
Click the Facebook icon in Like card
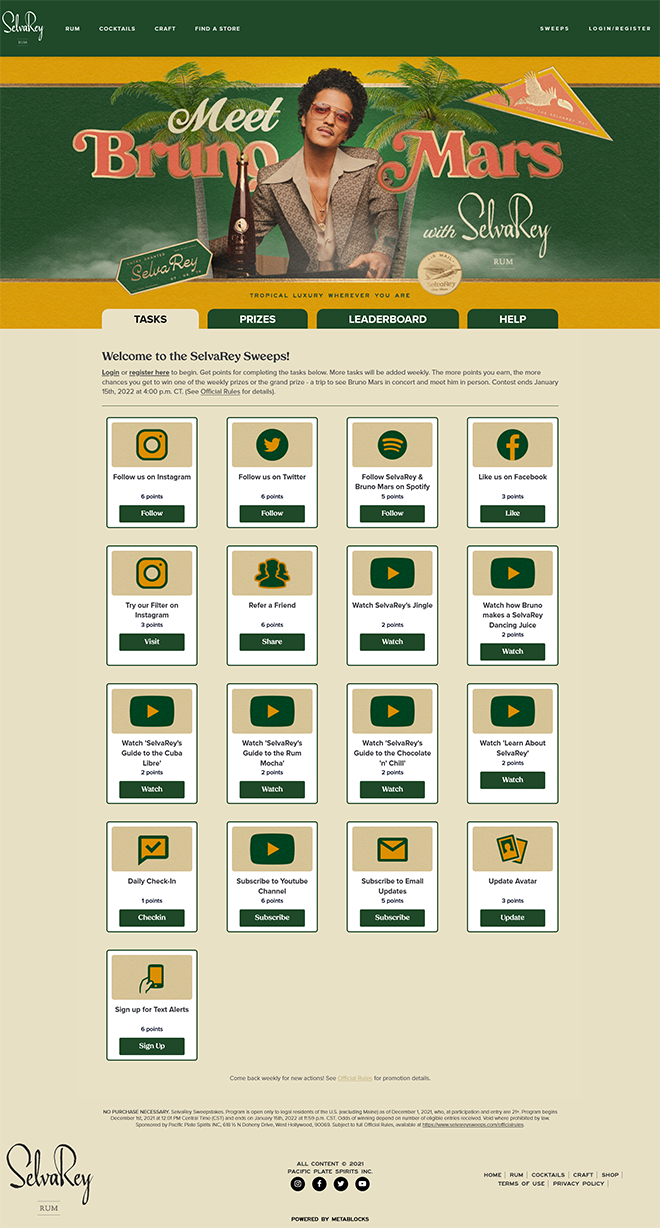[512, 445]
